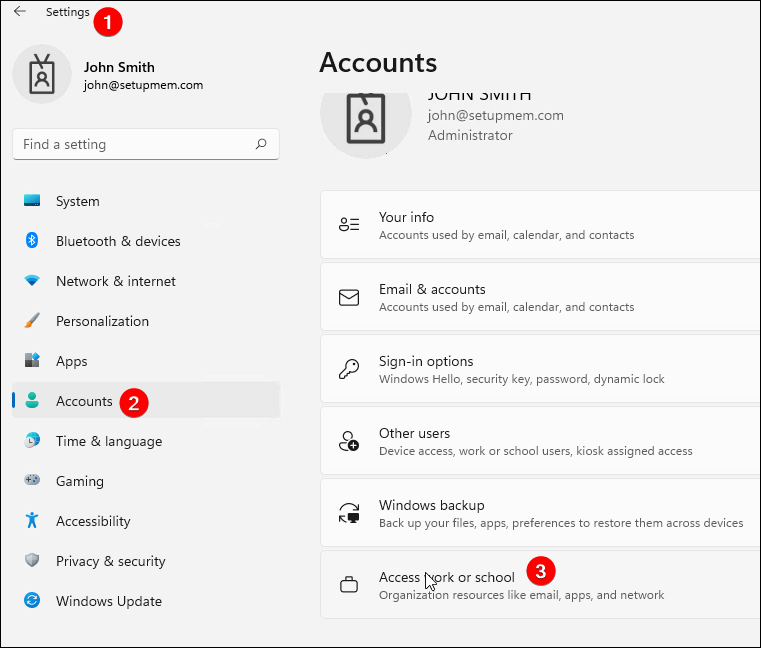Open Windows Update
This screenshot has height=648, width=761.
coord(146,601)
